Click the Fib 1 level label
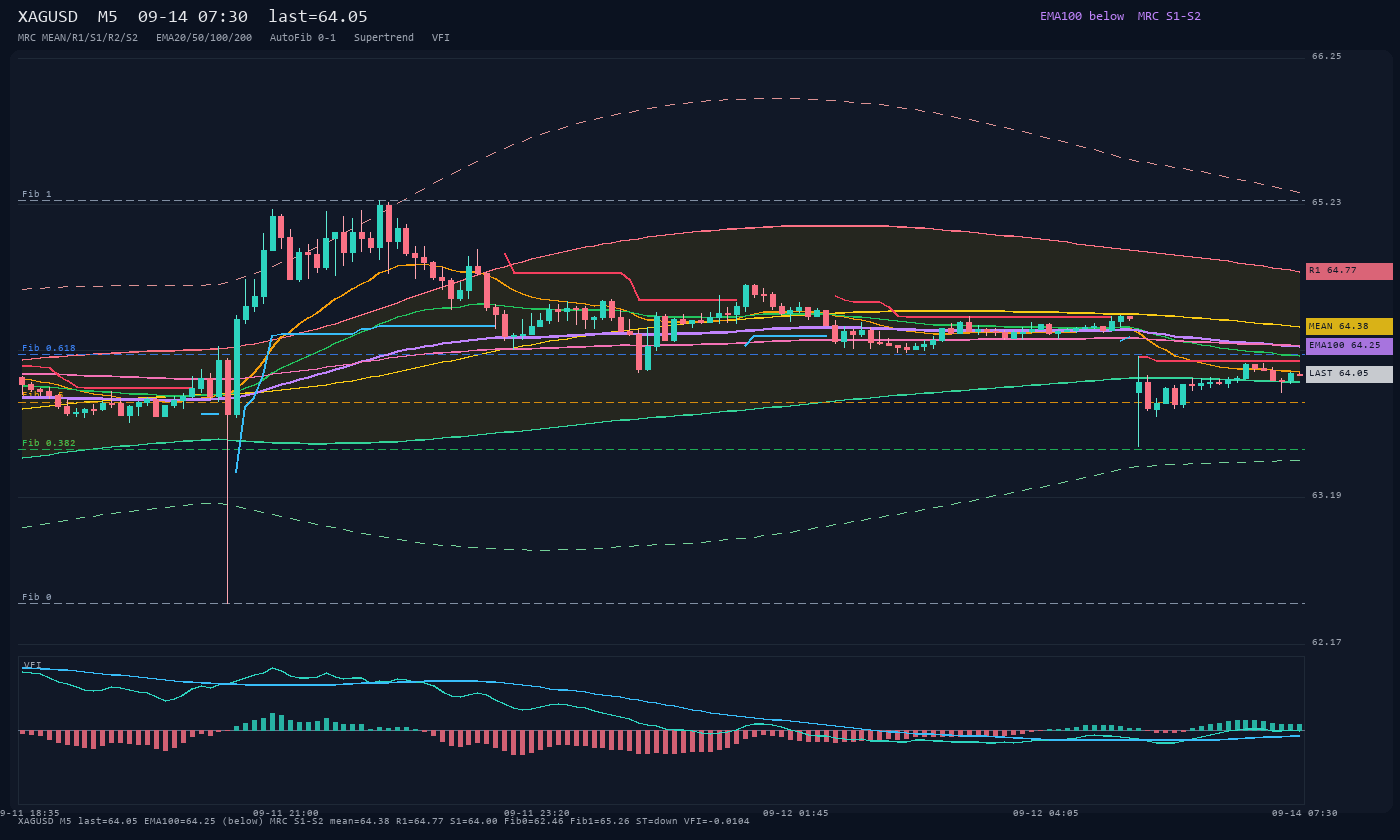The width and height of the screenshot is (1400, 840). tap(37, 194)
